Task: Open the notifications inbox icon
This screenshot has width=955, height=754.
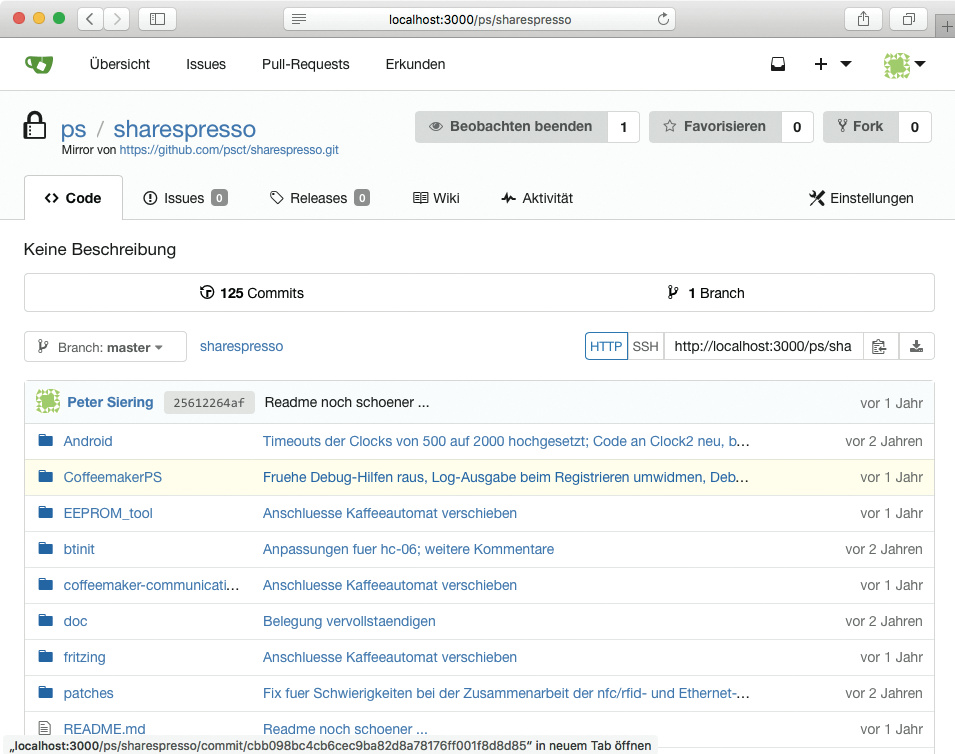Action: click(778, 64)
